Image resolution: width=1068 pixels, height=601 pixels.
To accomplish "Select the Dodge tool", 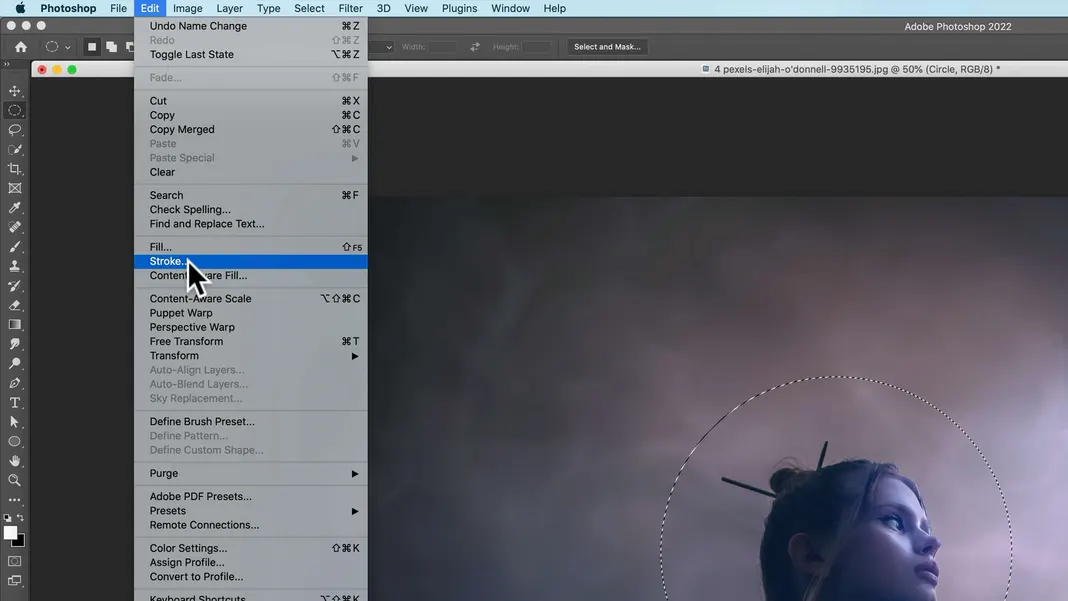I will [x=14, y=364].
